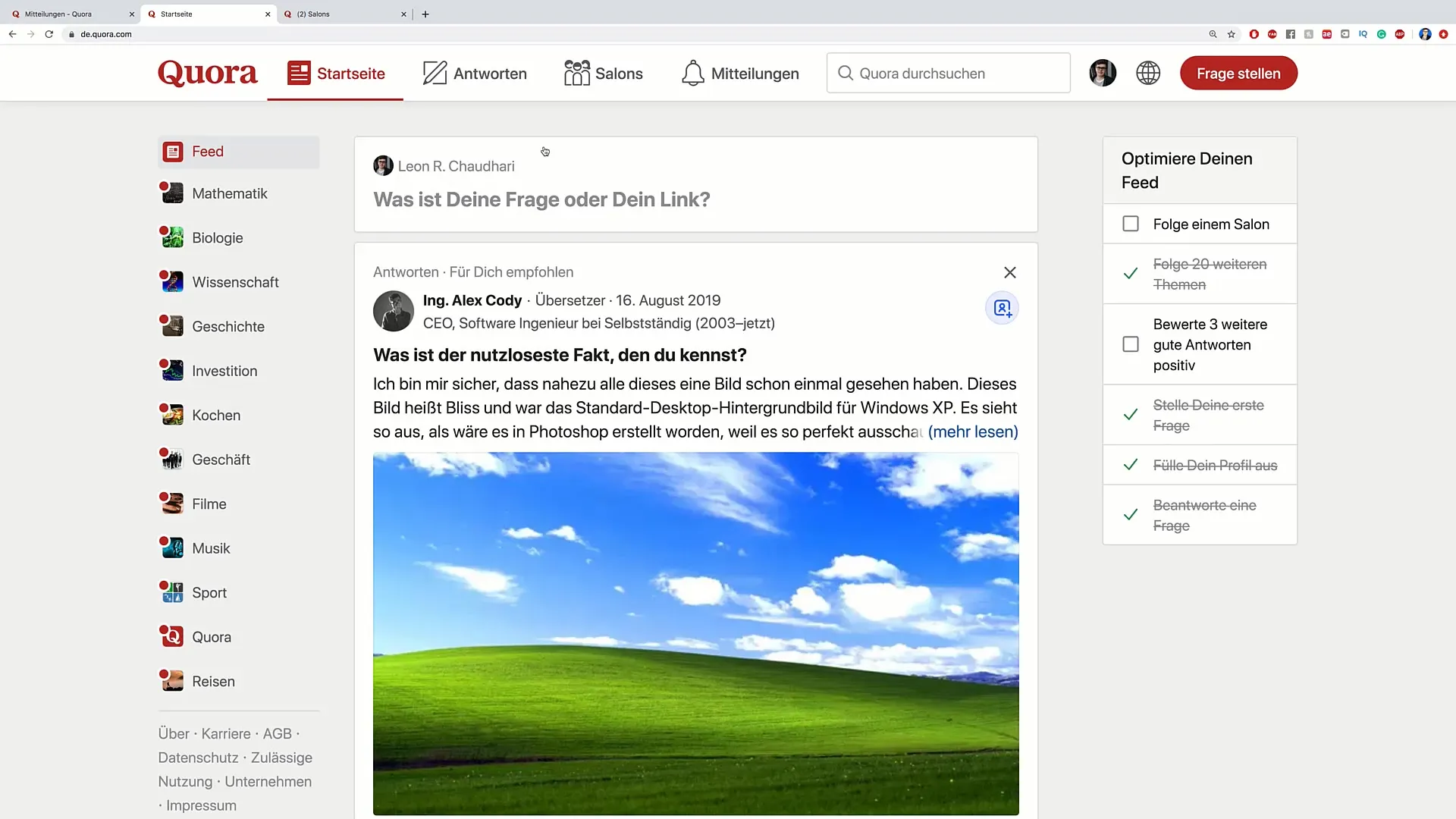This screenshot has width=1456, height=819.
Task: Click the globe language icon
Action: pos(1148,74)
